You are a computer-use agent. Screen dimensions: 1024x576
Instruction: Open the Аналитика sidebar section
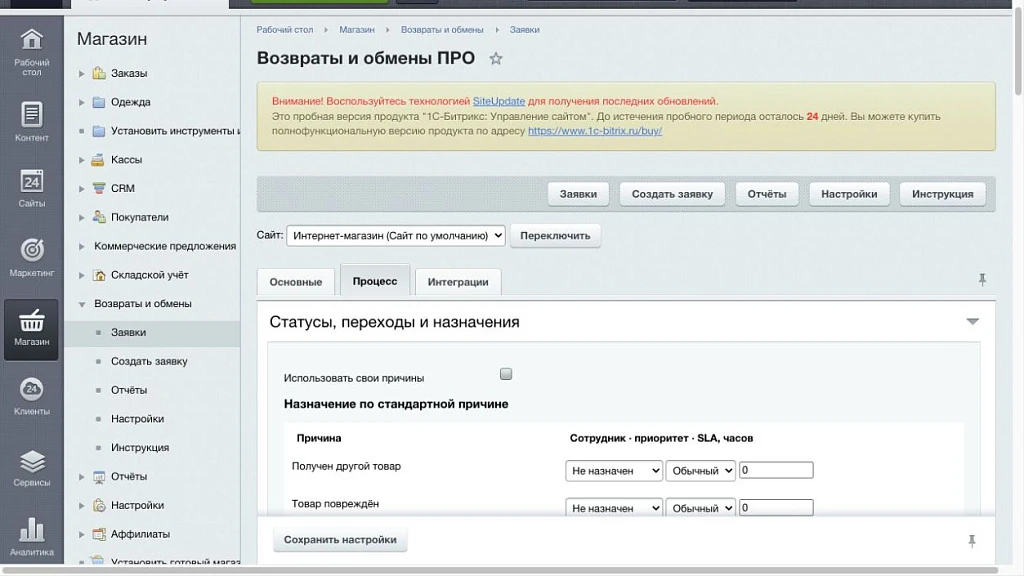tap(31, 537)
